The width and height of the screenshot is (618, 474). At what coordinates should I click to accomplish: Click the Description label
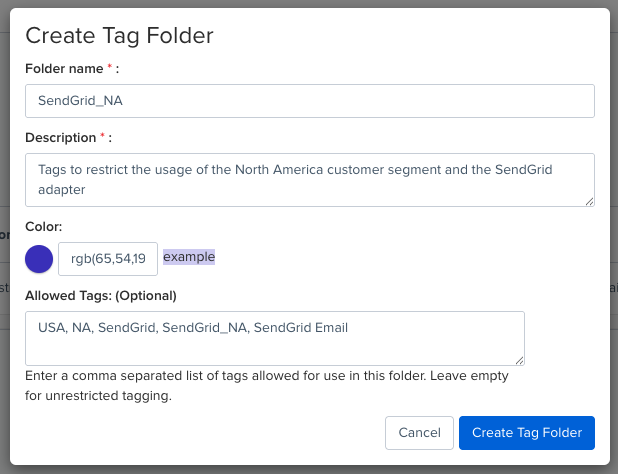point(69,138)
